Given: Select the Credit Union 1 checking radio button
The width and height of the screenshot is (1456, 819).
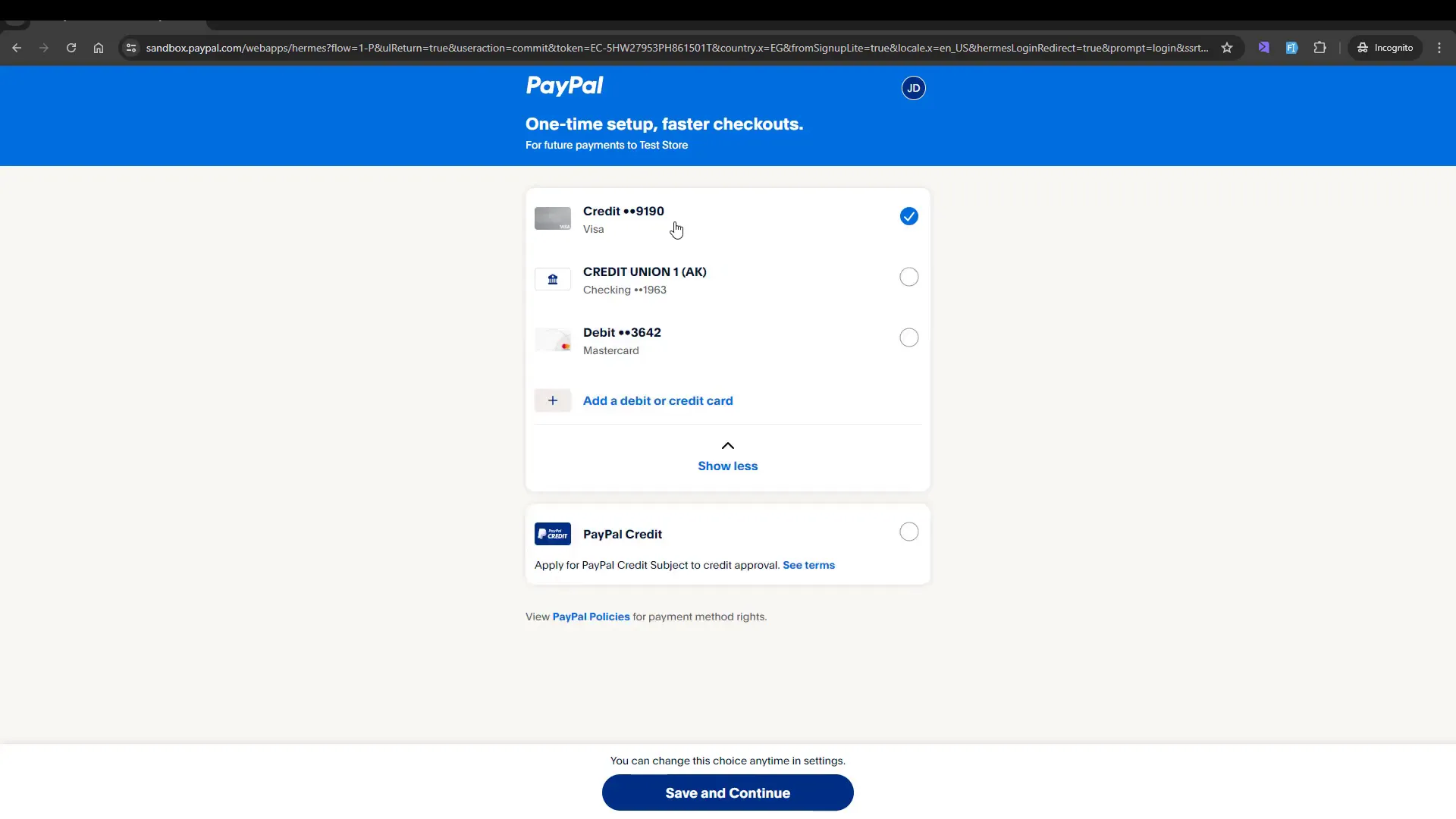Looking at the screenshot, I should (909, 277).
